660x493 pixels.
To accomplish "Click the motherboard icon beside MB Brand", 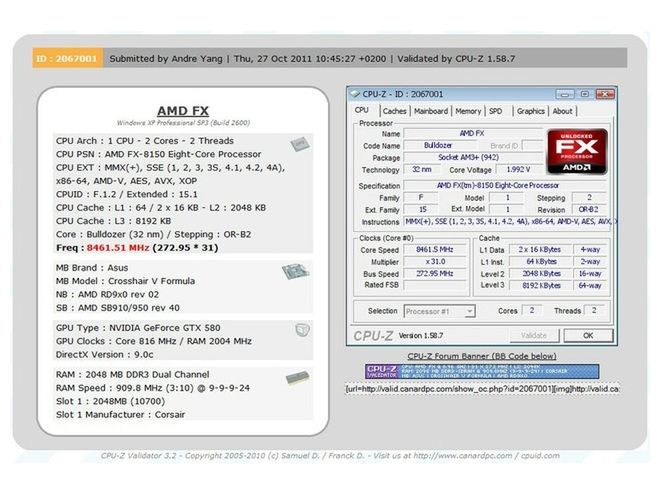I will pos(295,271).
